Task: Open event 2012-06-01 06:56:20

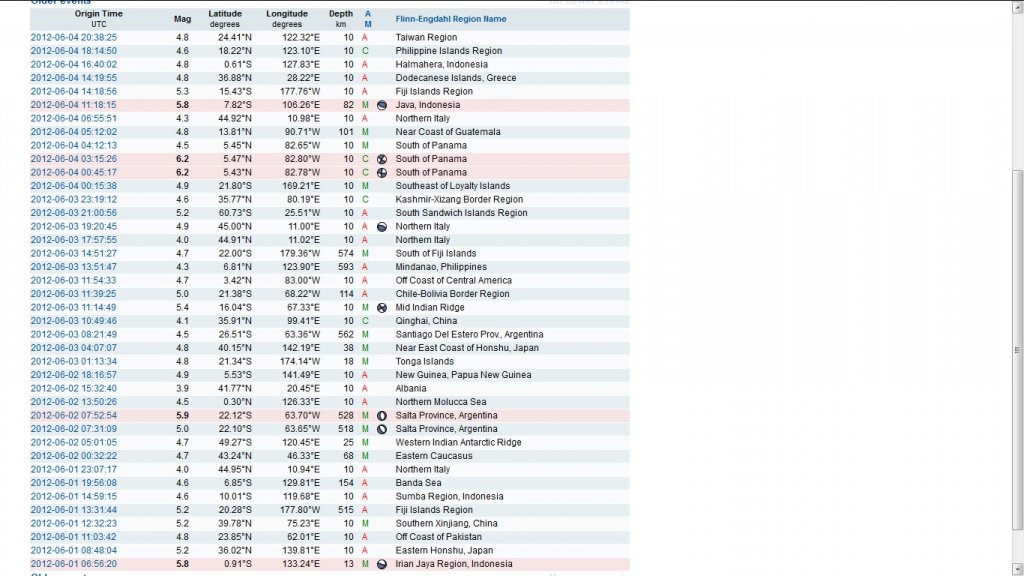Action: coord(74,564)
